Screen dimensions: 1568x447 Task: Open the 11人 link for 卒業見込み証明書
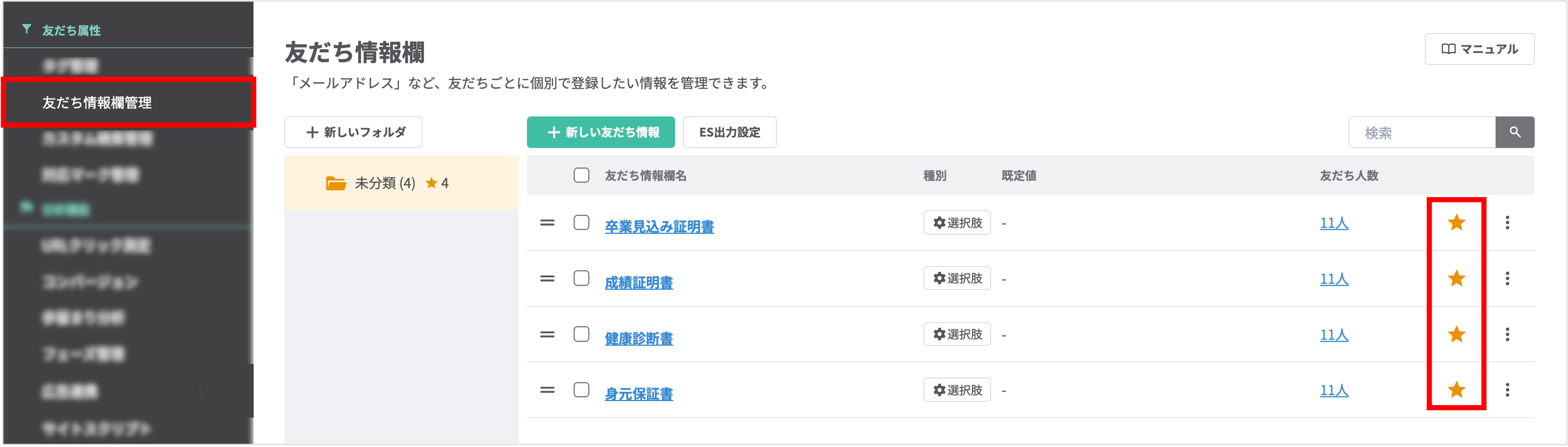pyautogui.click(x=1334, y=223)
